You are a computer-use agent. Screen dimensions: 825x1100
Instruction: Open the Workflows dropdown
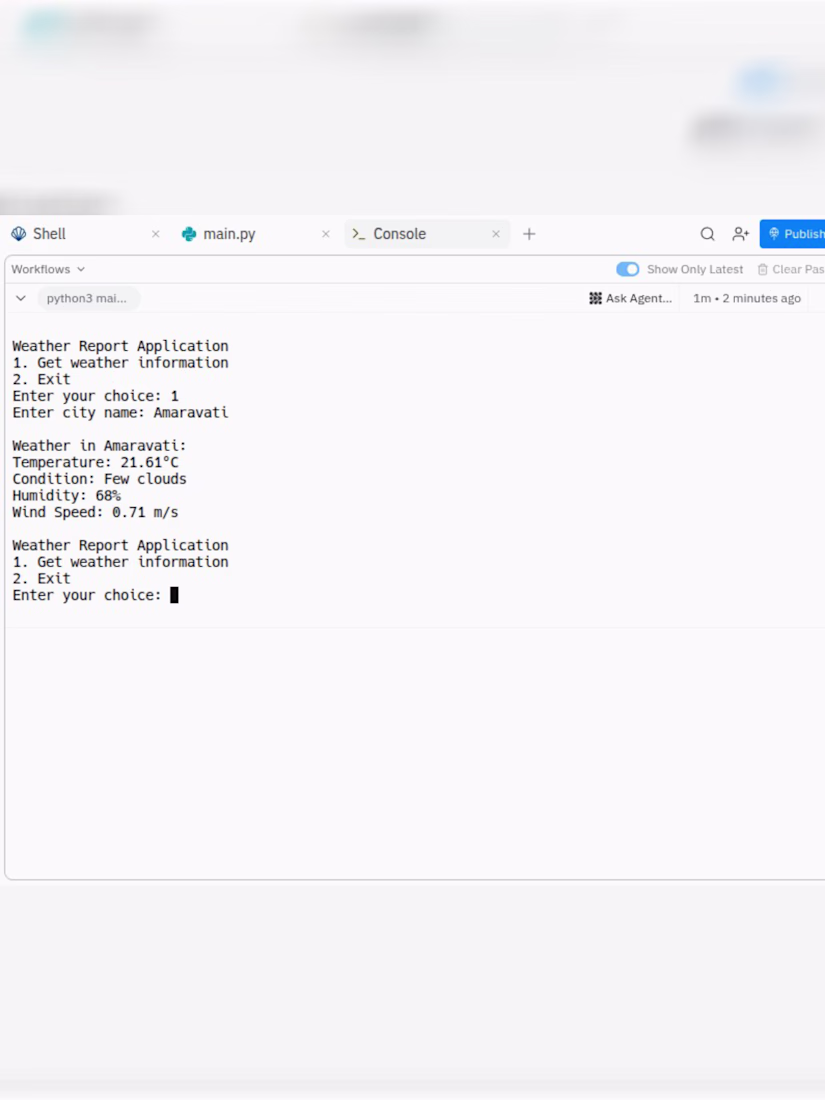(48, 269)
